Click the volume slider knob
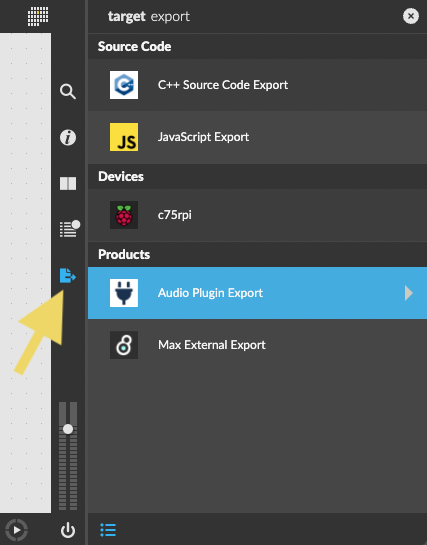This screenshot has width=427, height=545. point(68,429)
